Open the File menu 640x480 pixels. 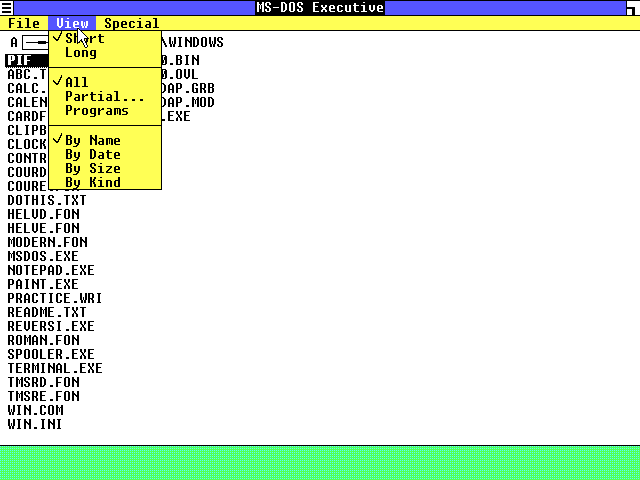point(24,23)
